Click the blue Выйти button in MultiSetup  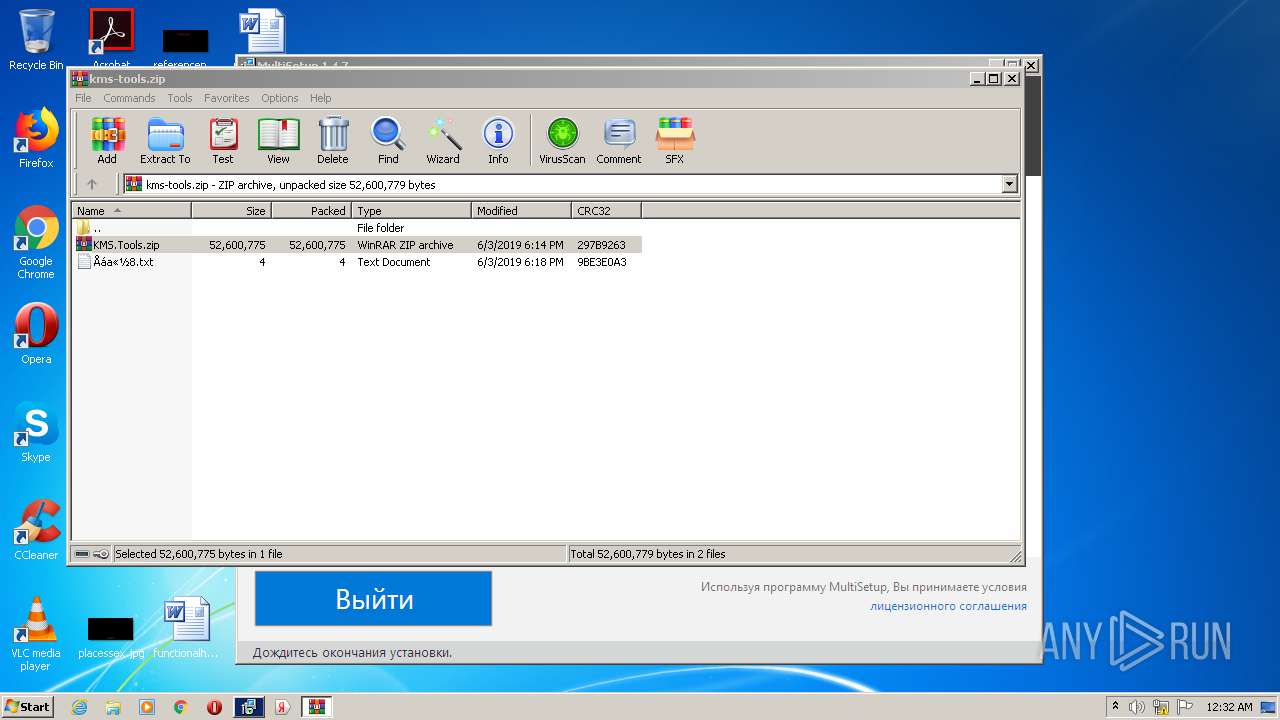point(373,599)
